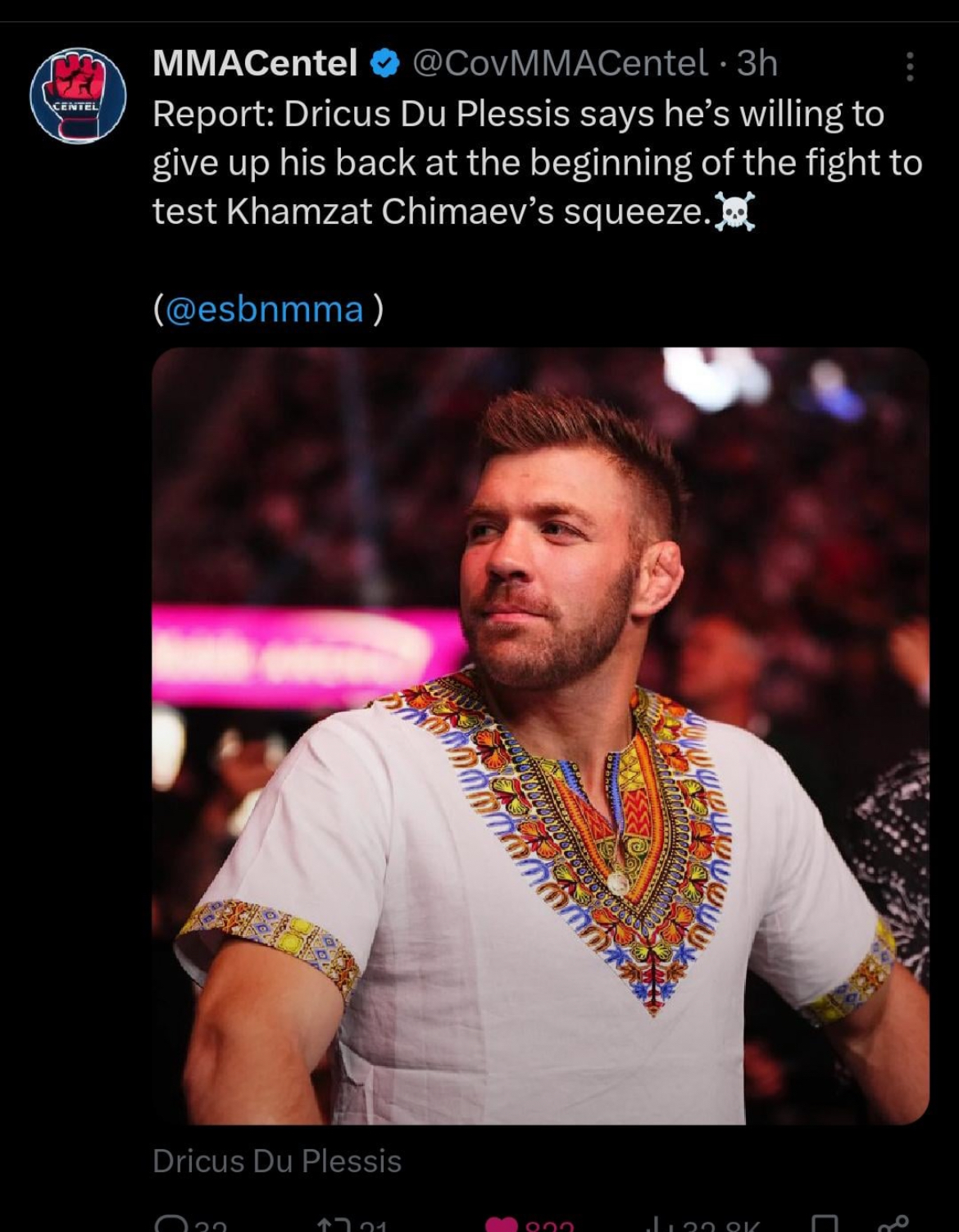Screen dimensions: 959x1232
Task: Tap the share icon
Action: coord(893,1224)
